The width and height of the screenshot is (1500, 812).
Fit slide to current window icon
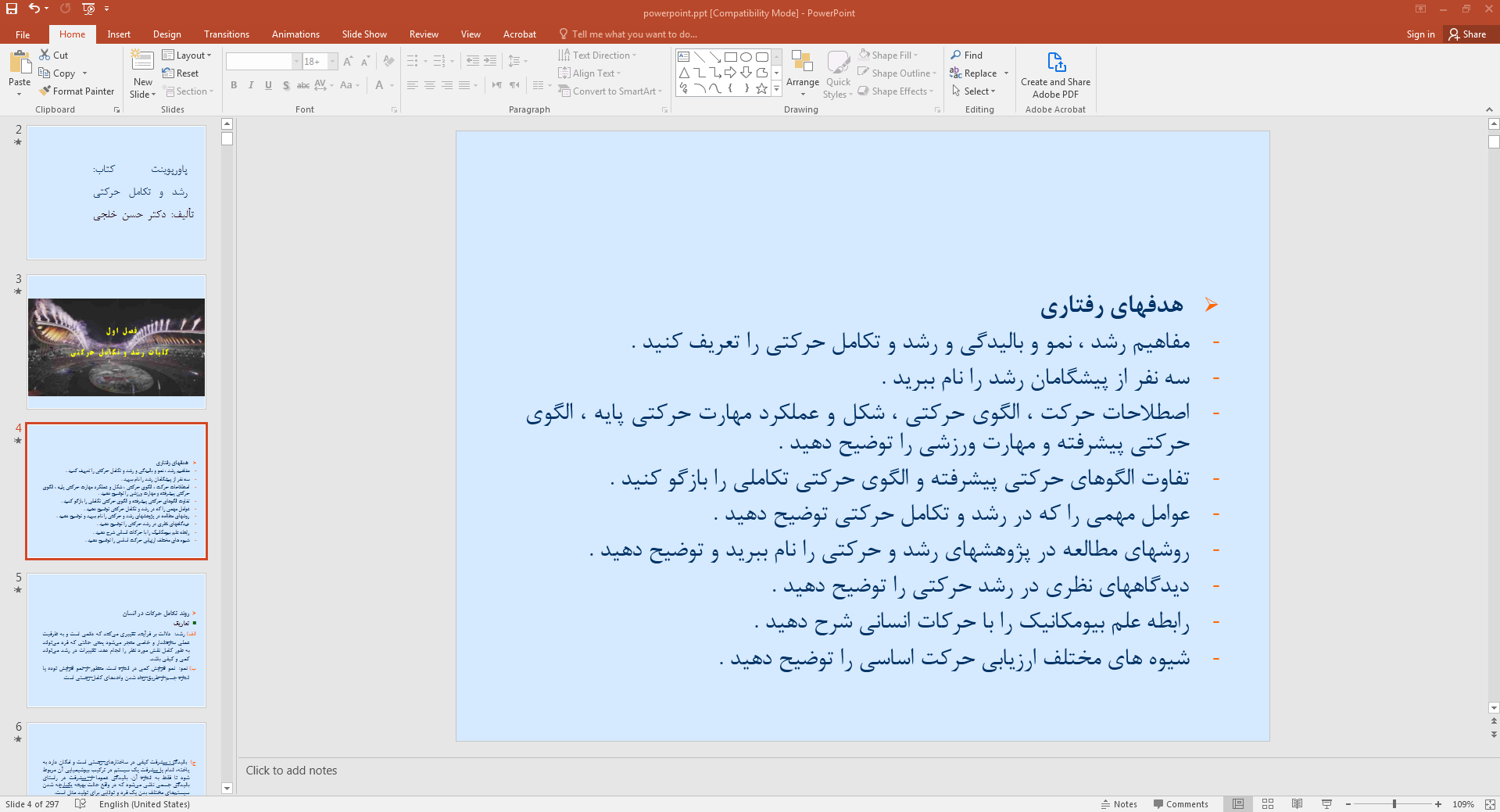coord(1490,804)
